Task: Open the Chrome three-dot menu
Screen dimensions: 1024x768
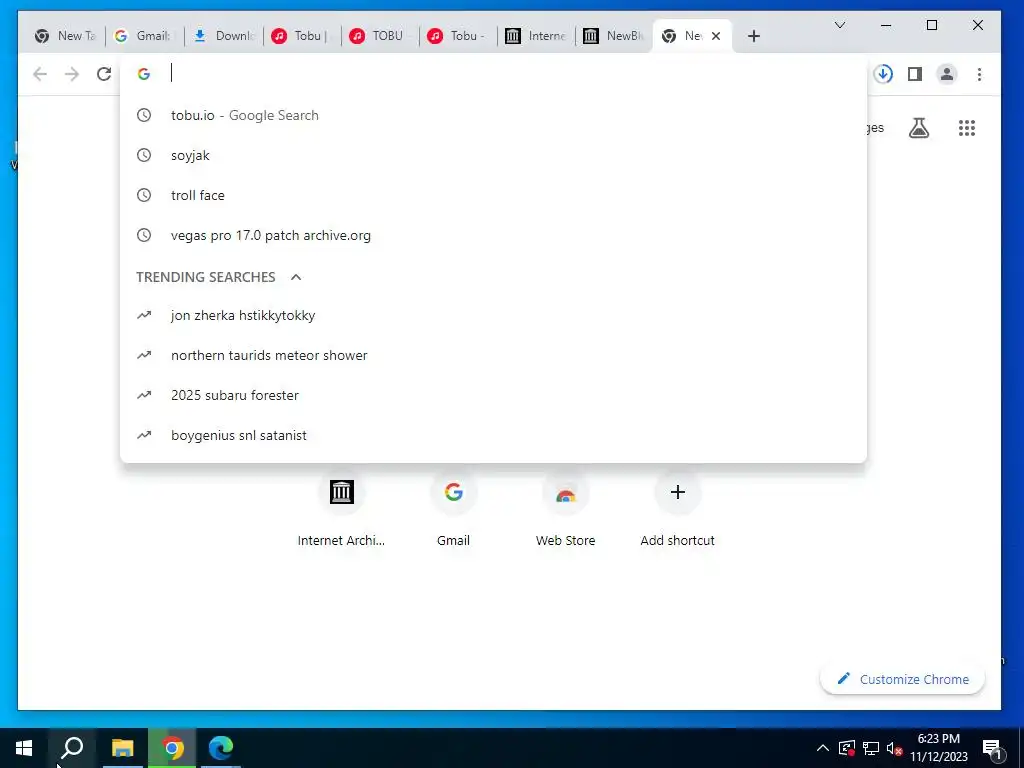Action: tap(979, 74)
